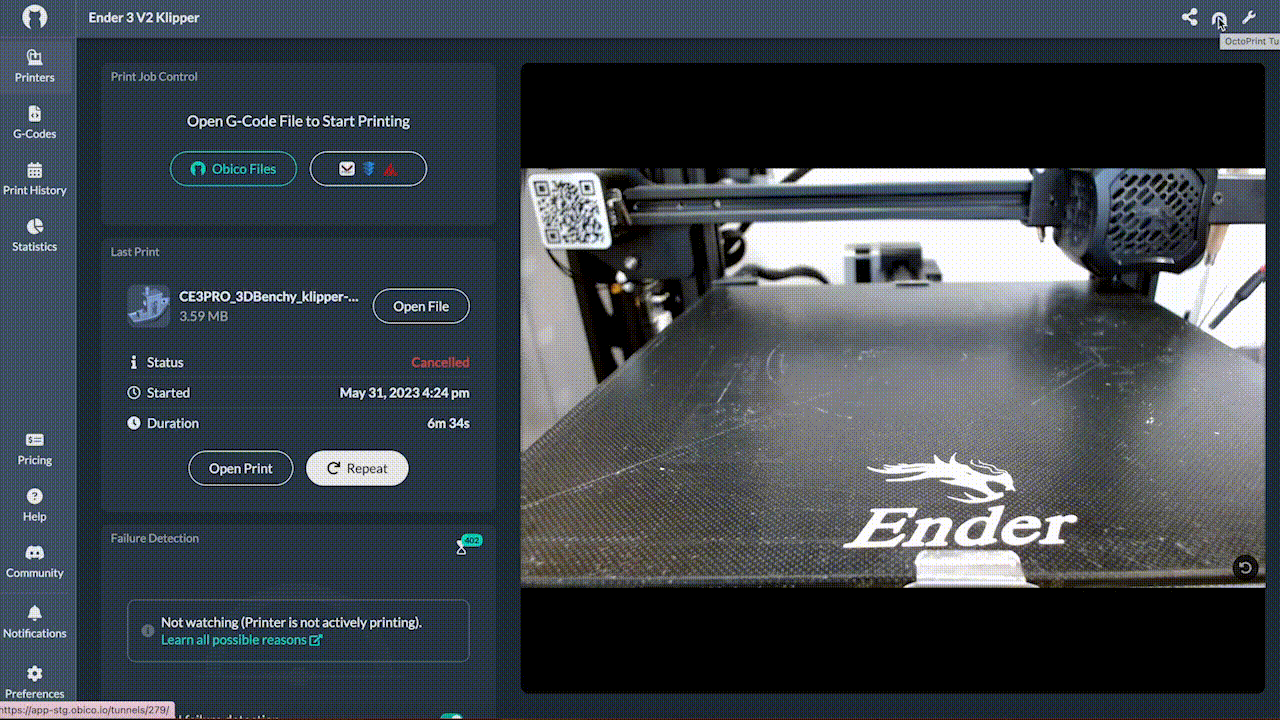
Task: Open Print History from sidebar
Action: (35, 180)
